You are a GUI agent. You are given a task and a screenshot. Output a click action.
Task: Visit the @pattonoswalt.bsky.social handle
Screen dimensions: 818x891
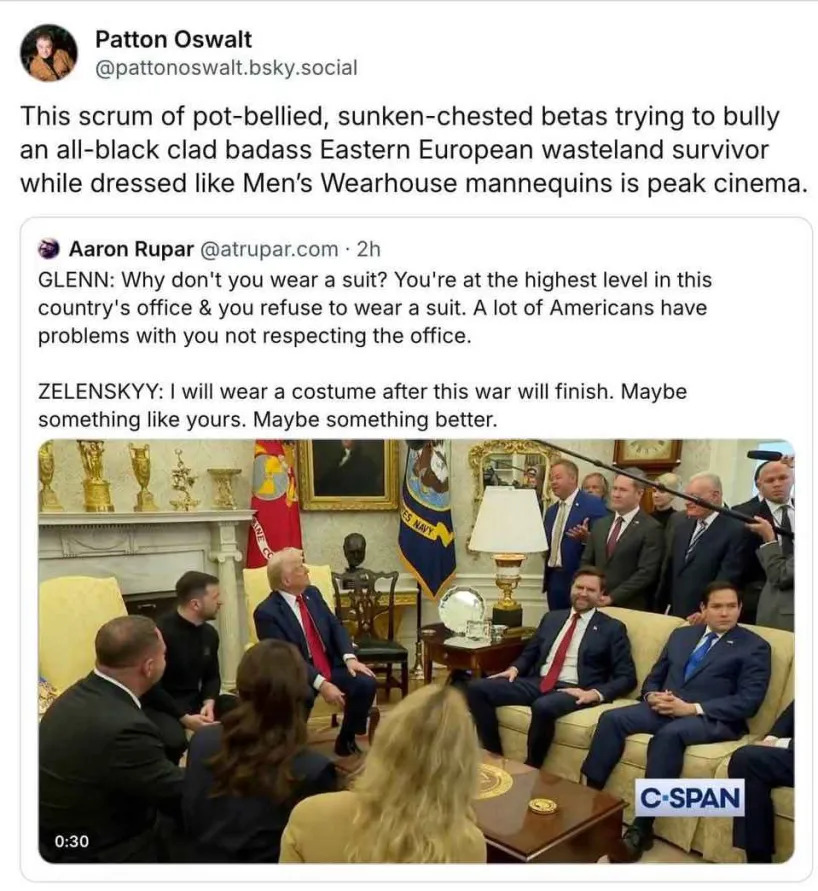point(226,68)
